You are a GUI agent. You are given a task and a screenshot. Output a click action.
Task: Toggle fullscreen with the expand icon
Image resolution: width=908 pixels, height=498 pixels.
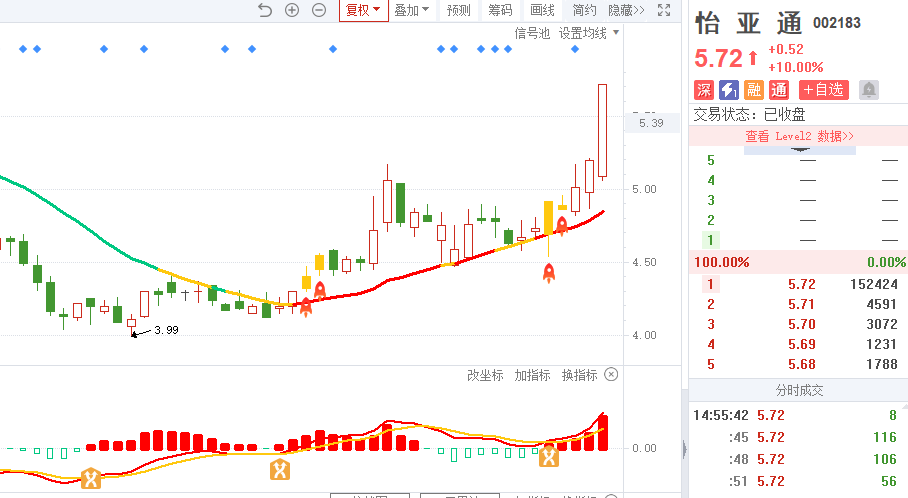664,10
